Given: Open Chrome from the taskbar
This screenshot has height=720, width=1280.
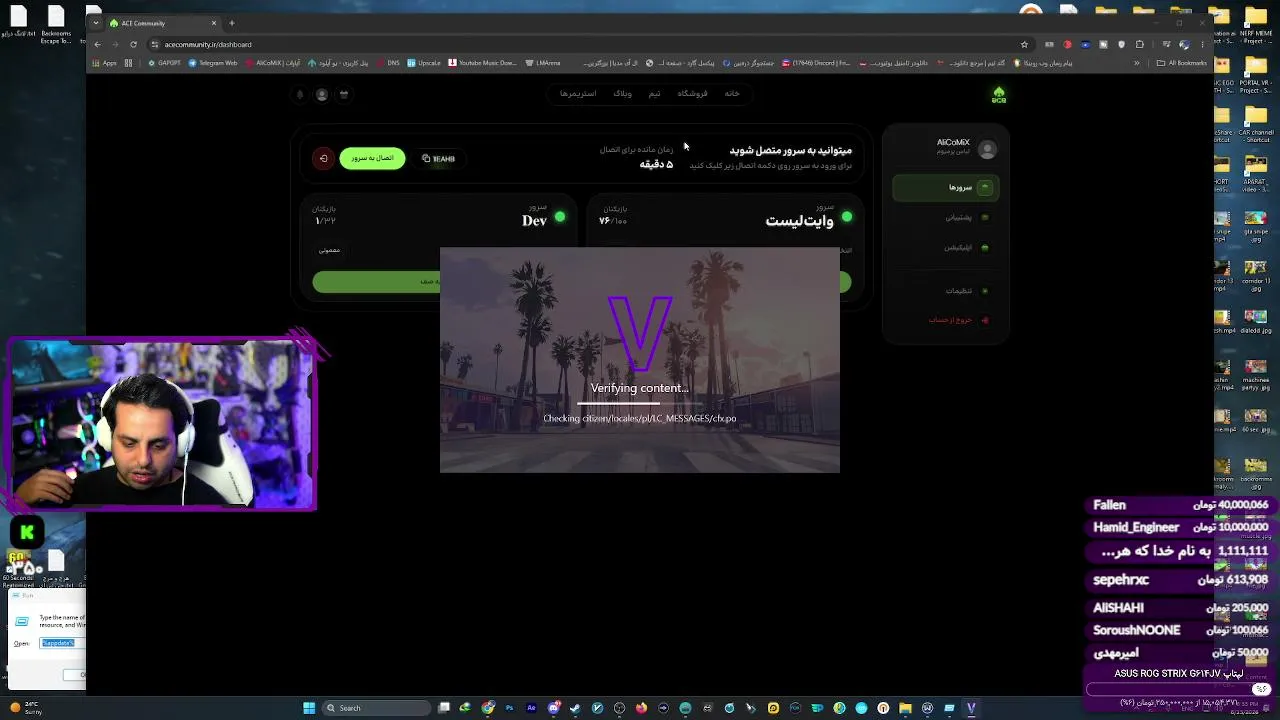Looking at the screenshot, I should (x=487, y=708).
